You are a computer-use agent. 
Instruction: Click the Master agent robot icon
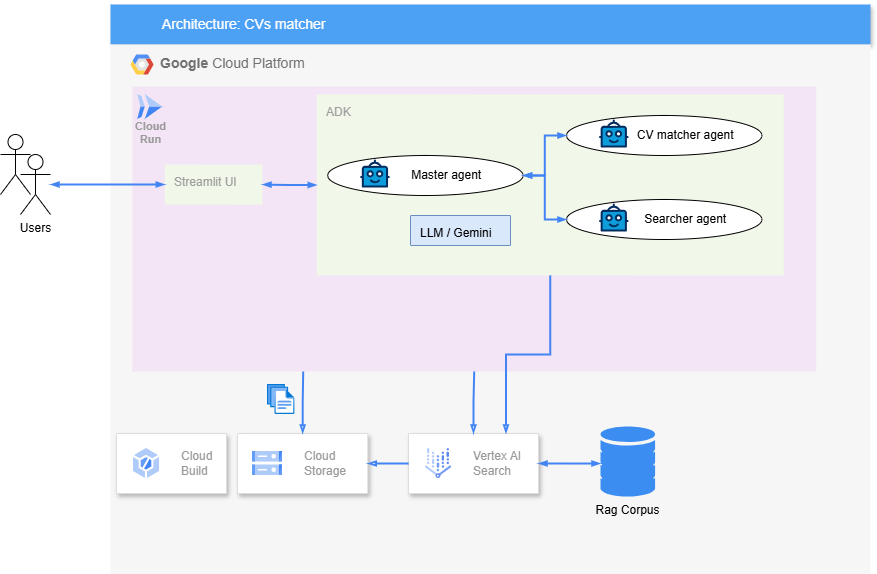[375, 175]
